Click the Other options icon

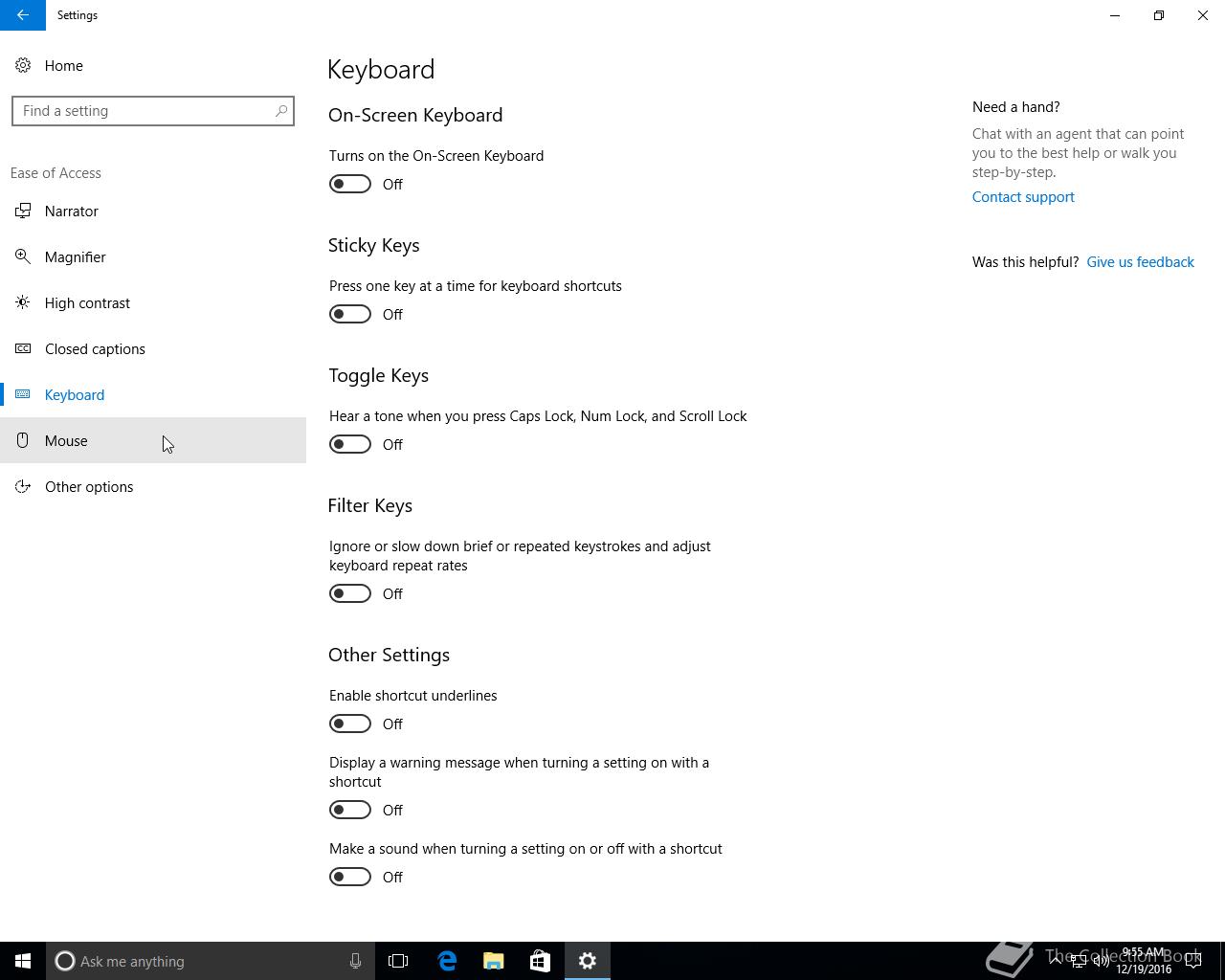pos(23,486)
